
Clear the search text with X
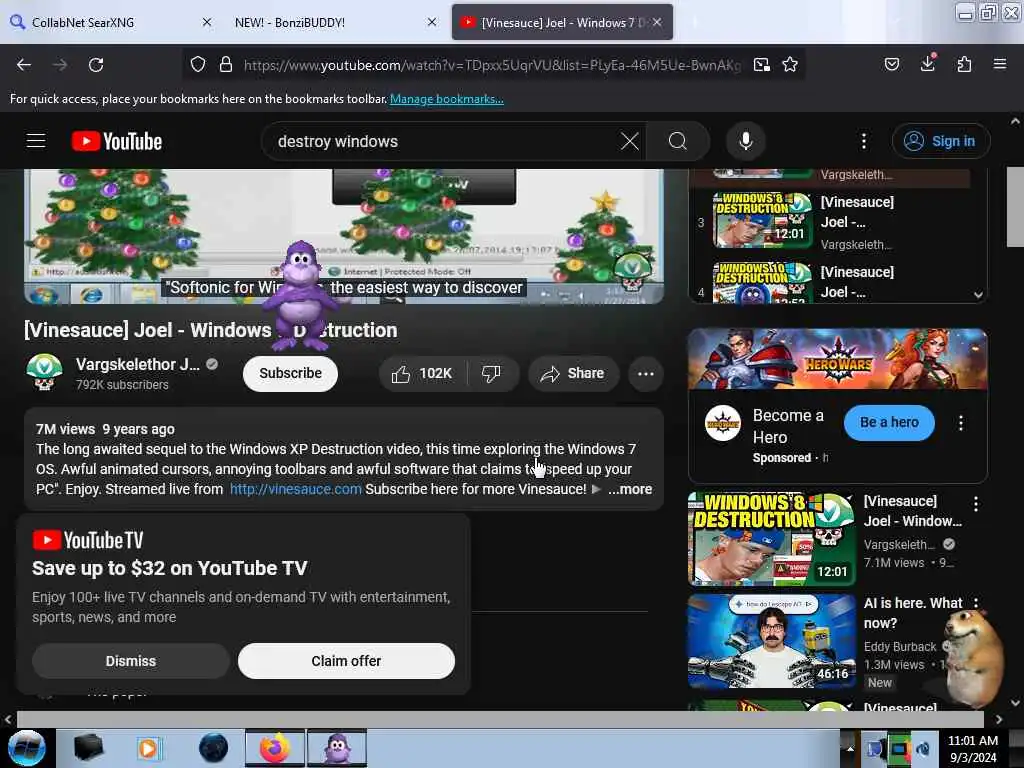[x=630, y=141]
